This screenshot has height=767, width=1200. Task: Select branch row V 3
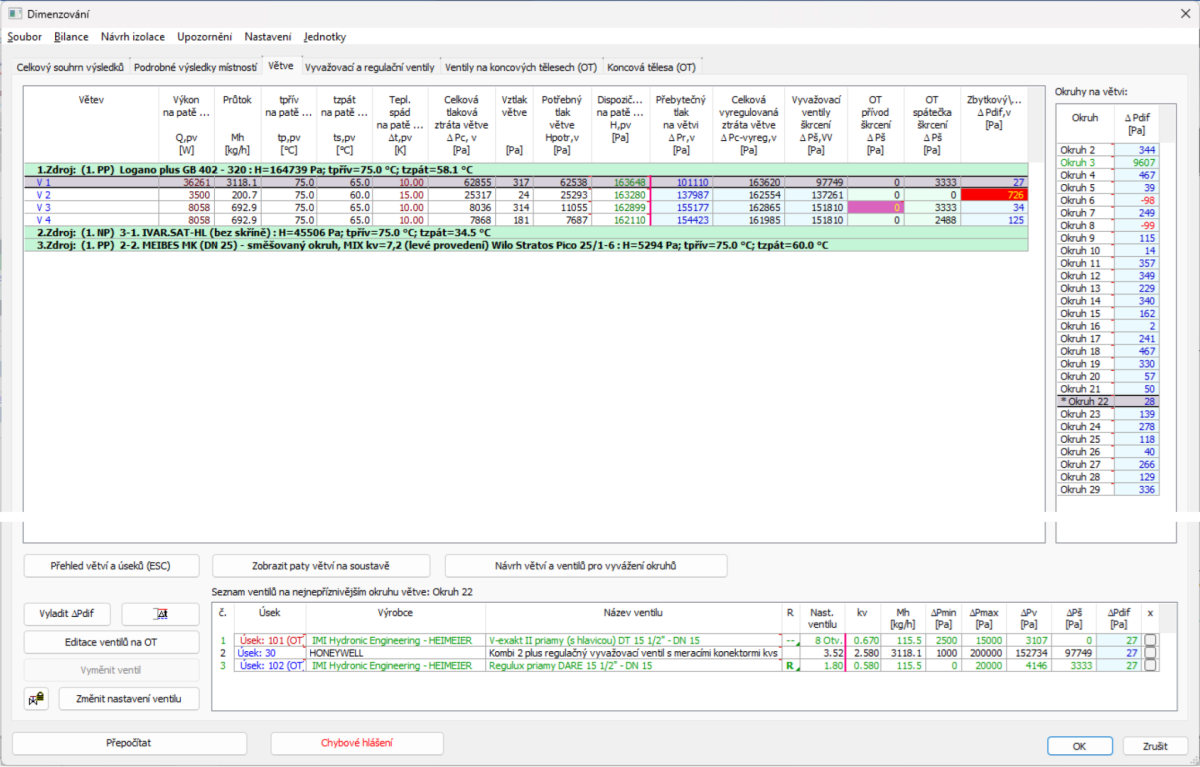click(525, 207)
